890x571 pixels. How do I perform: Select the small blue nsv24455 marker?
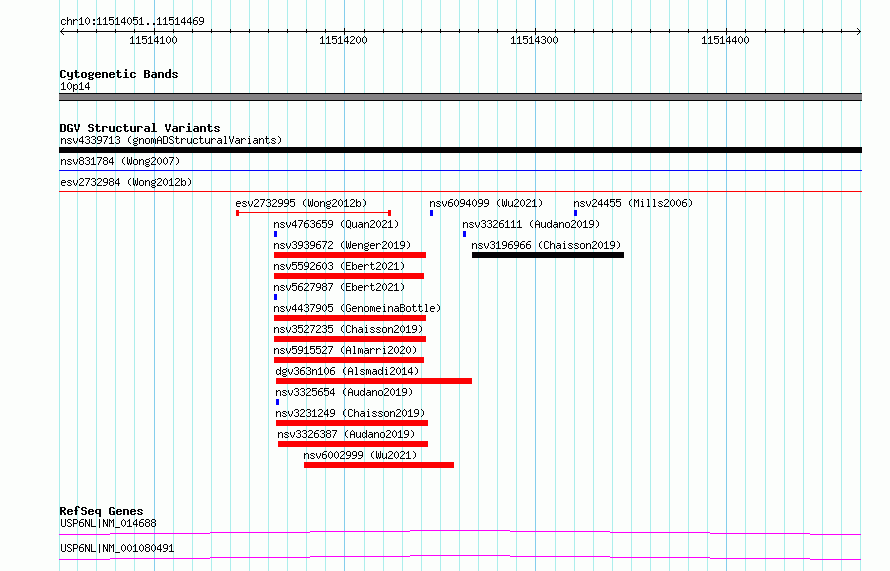pyautogui.click(x=575, y=213)
